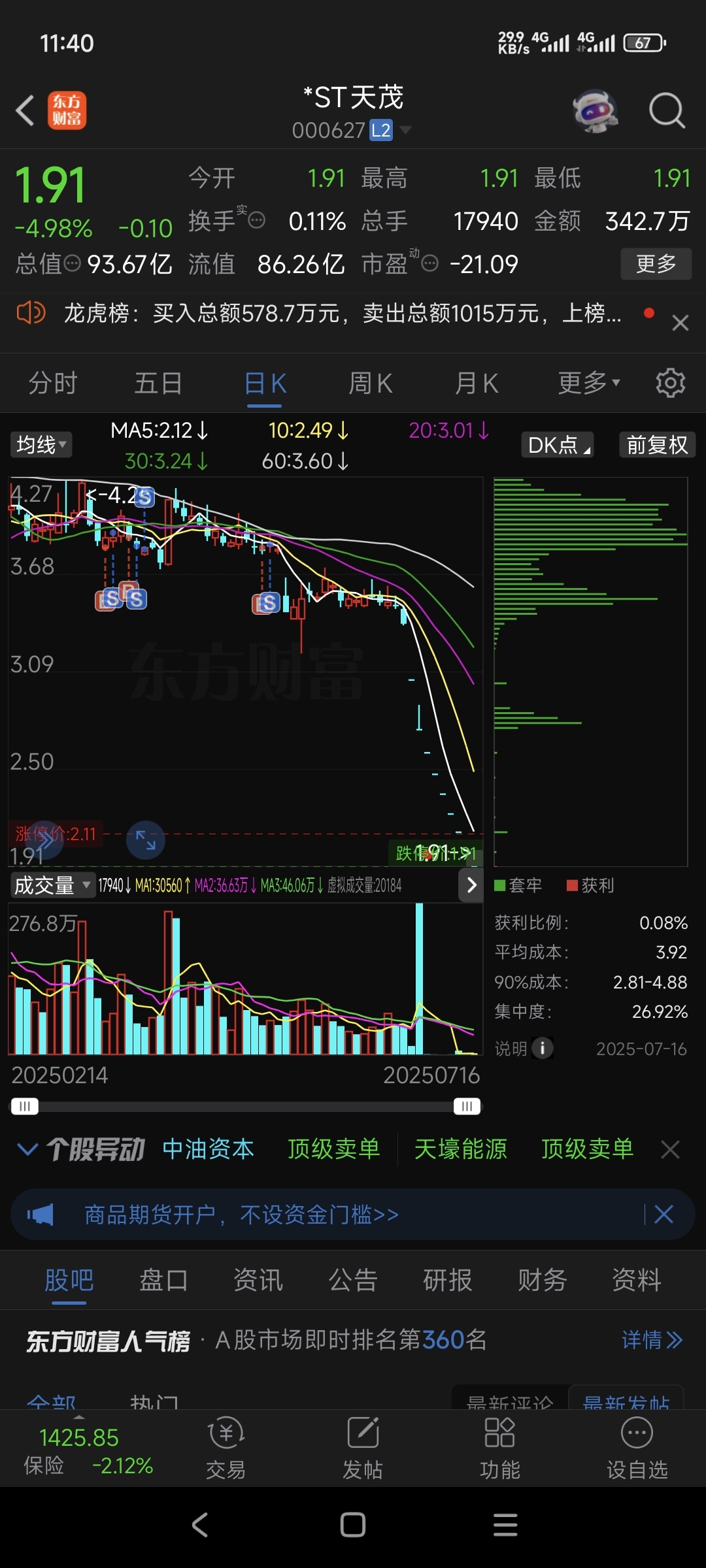Viewport: 706px width, 1568px height.
Task: Open the 盘口 tab
Action: (163, 1280)
